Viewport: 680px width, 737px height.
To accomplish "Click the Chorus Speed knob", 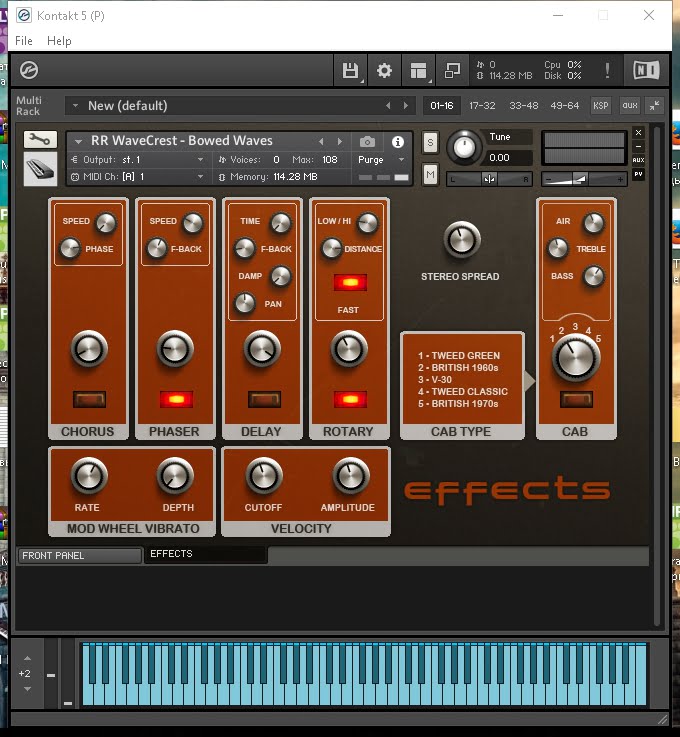I will pos(106,223).
